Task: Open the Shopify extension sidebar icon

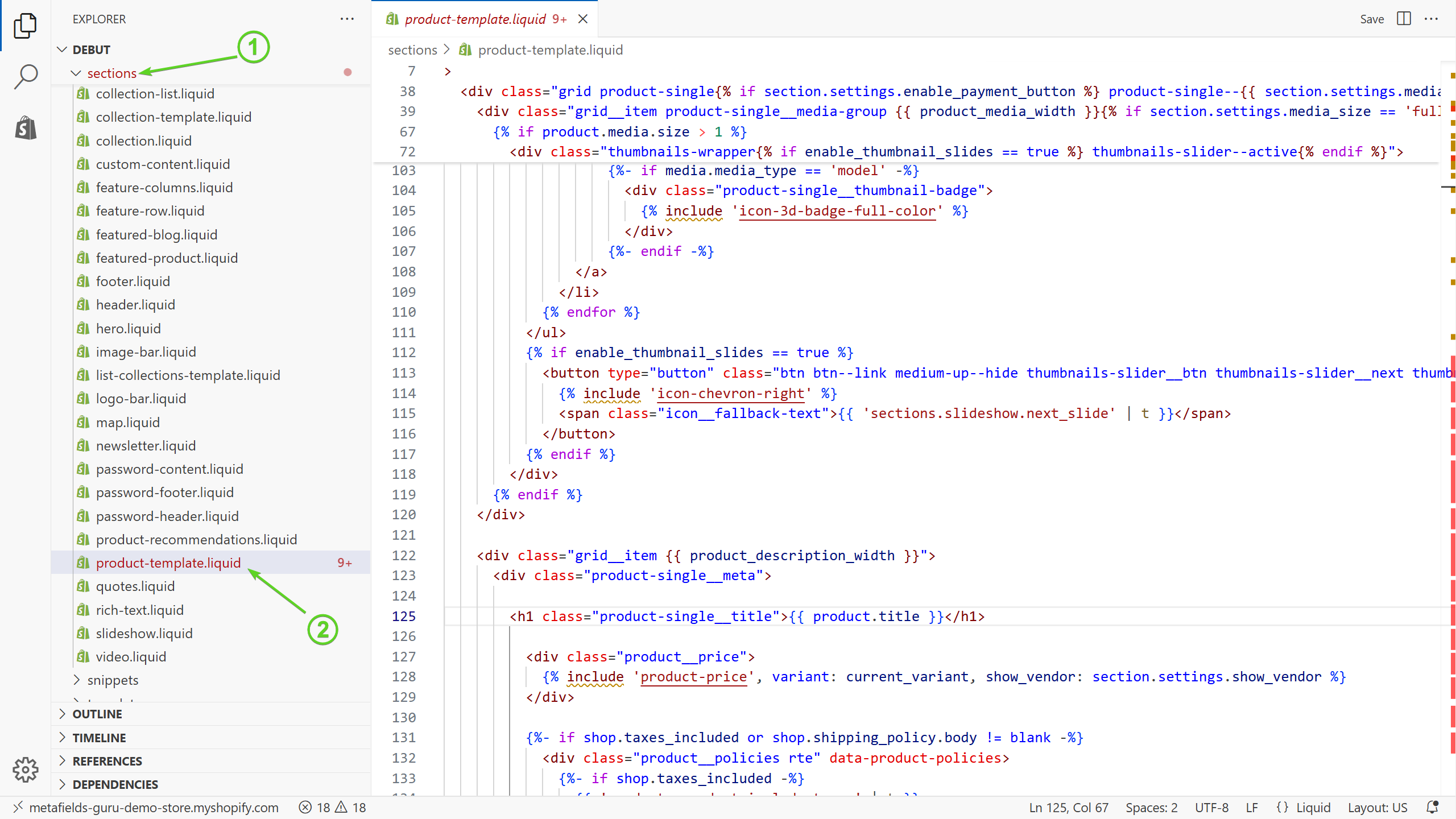Action: (x=25, y=127)
